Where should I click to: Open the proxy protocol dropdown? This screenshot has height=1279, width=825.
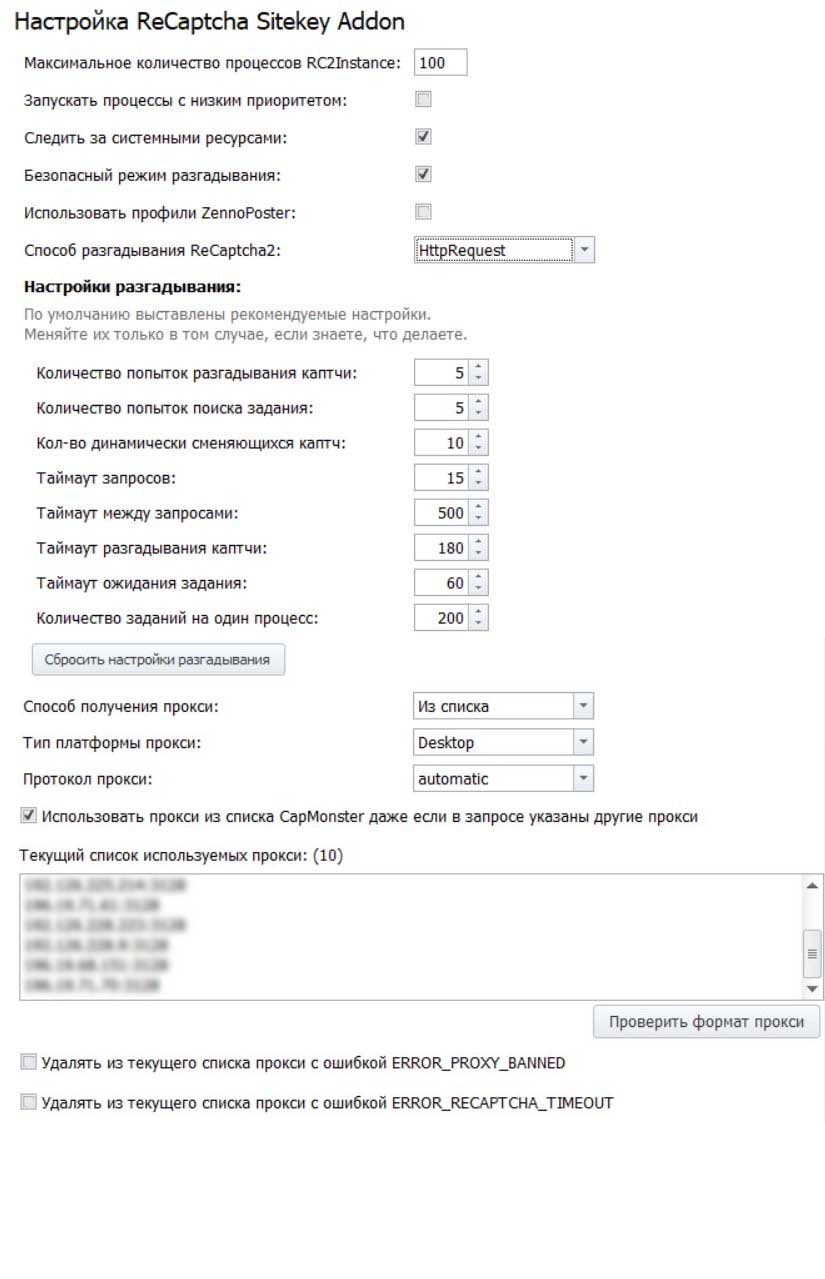pyautogui.click(x=584, y=778)
